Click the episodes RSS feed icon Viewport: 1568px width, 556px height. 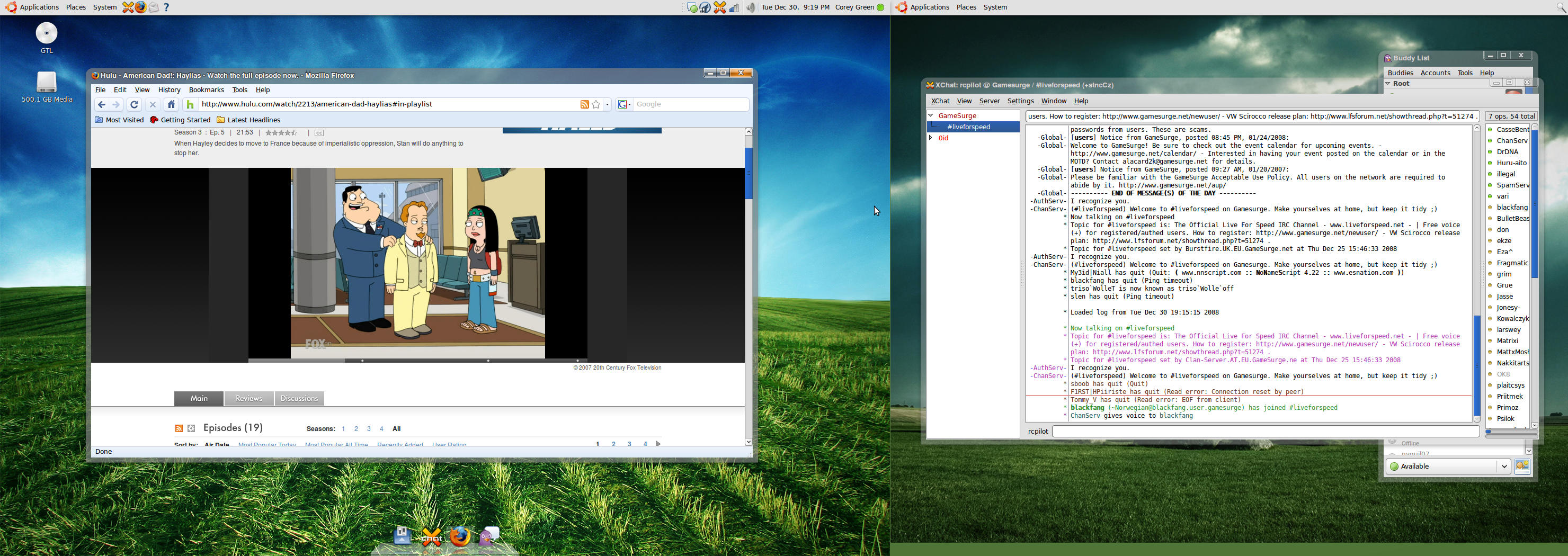pos(179,429)
